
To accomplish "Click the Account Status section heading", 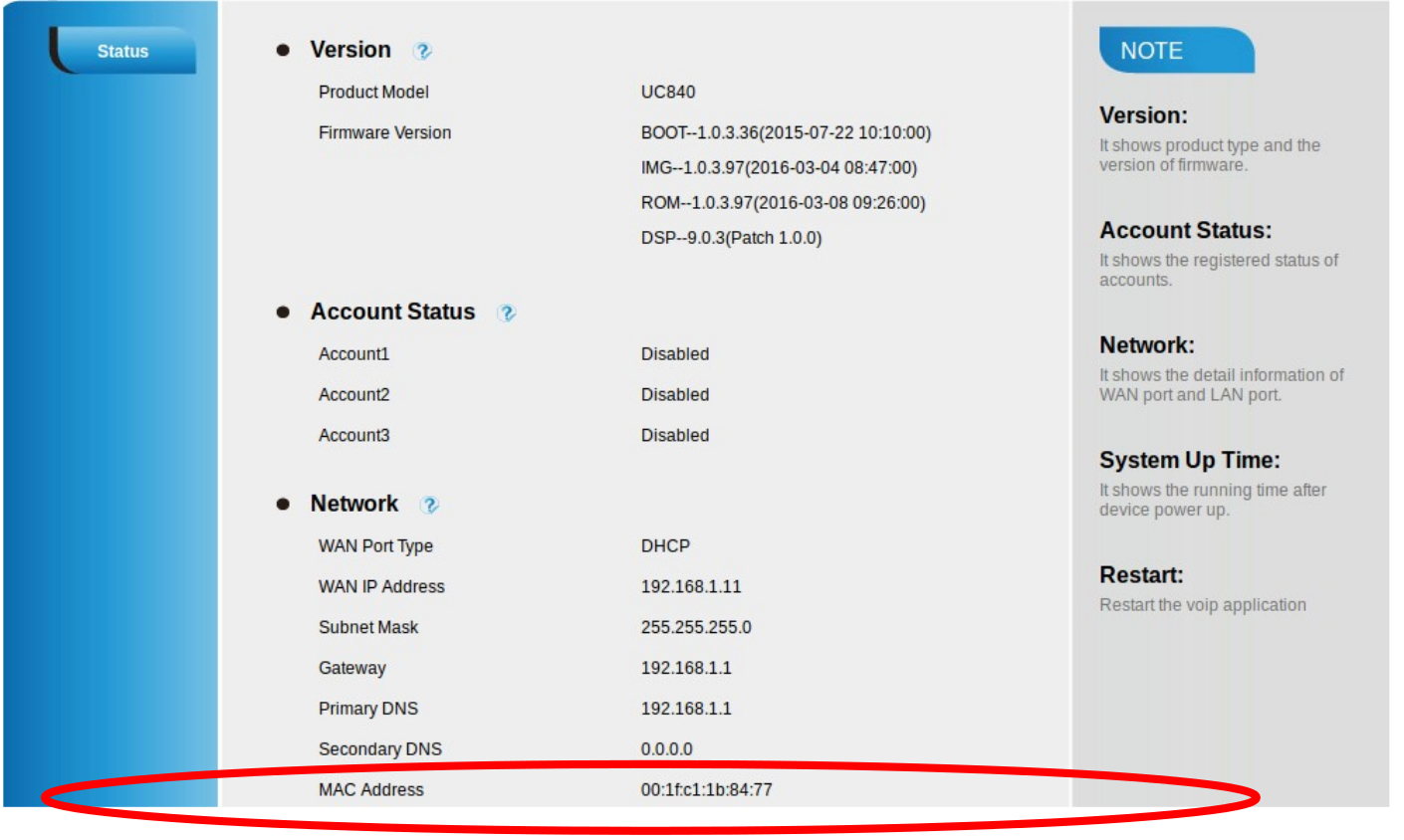I will 392,312.
